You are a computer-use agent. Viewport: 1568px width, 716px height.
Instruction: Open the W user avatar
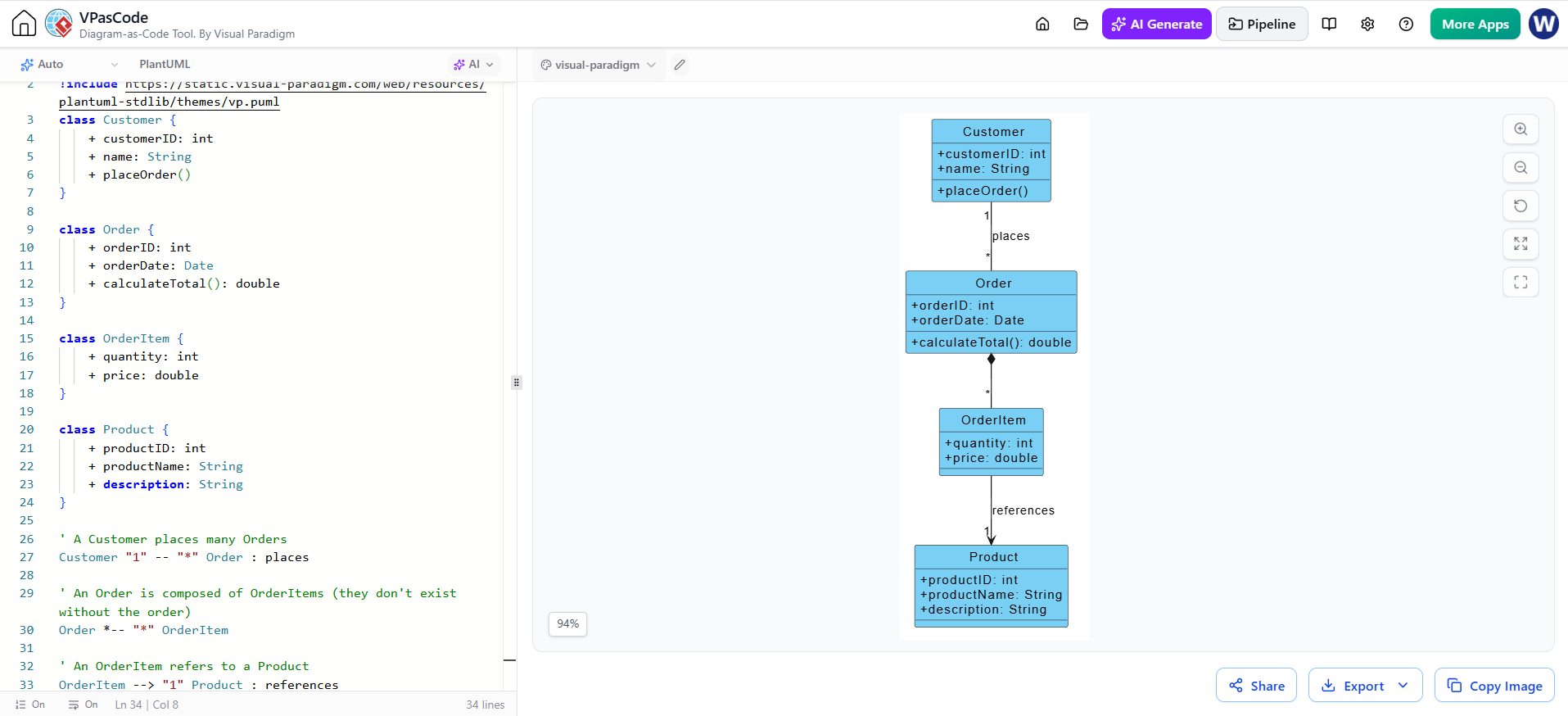[1543, 24]
